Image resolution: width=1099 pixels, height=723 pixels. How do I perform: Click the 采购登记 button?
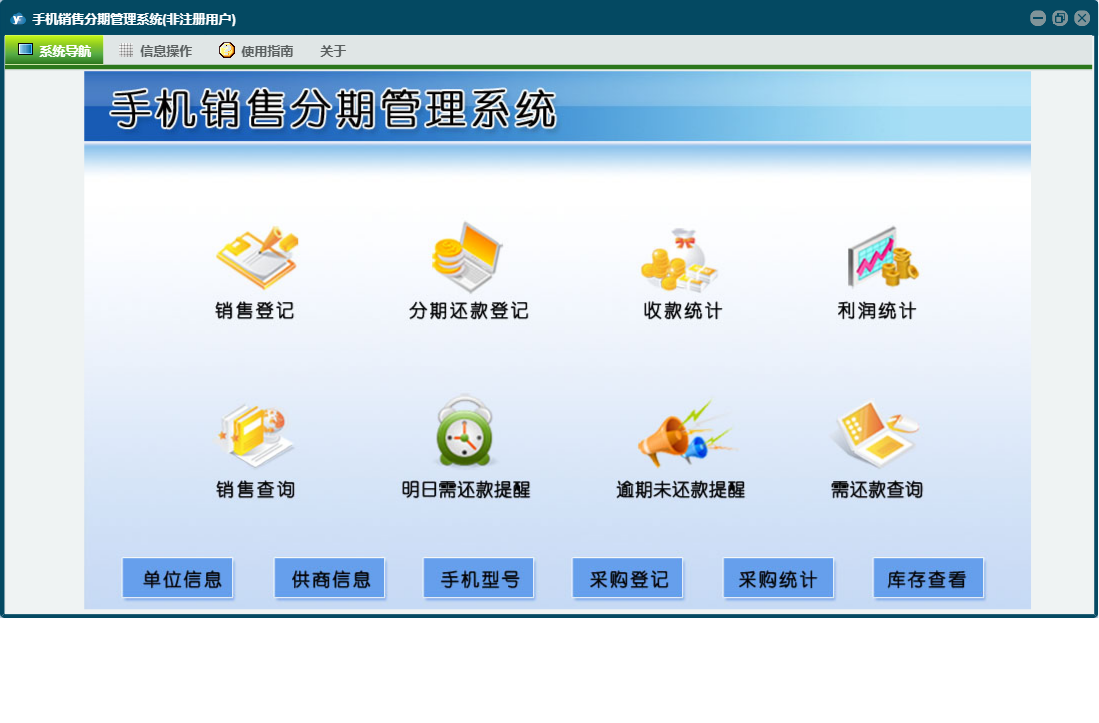(x=627, y=578)
